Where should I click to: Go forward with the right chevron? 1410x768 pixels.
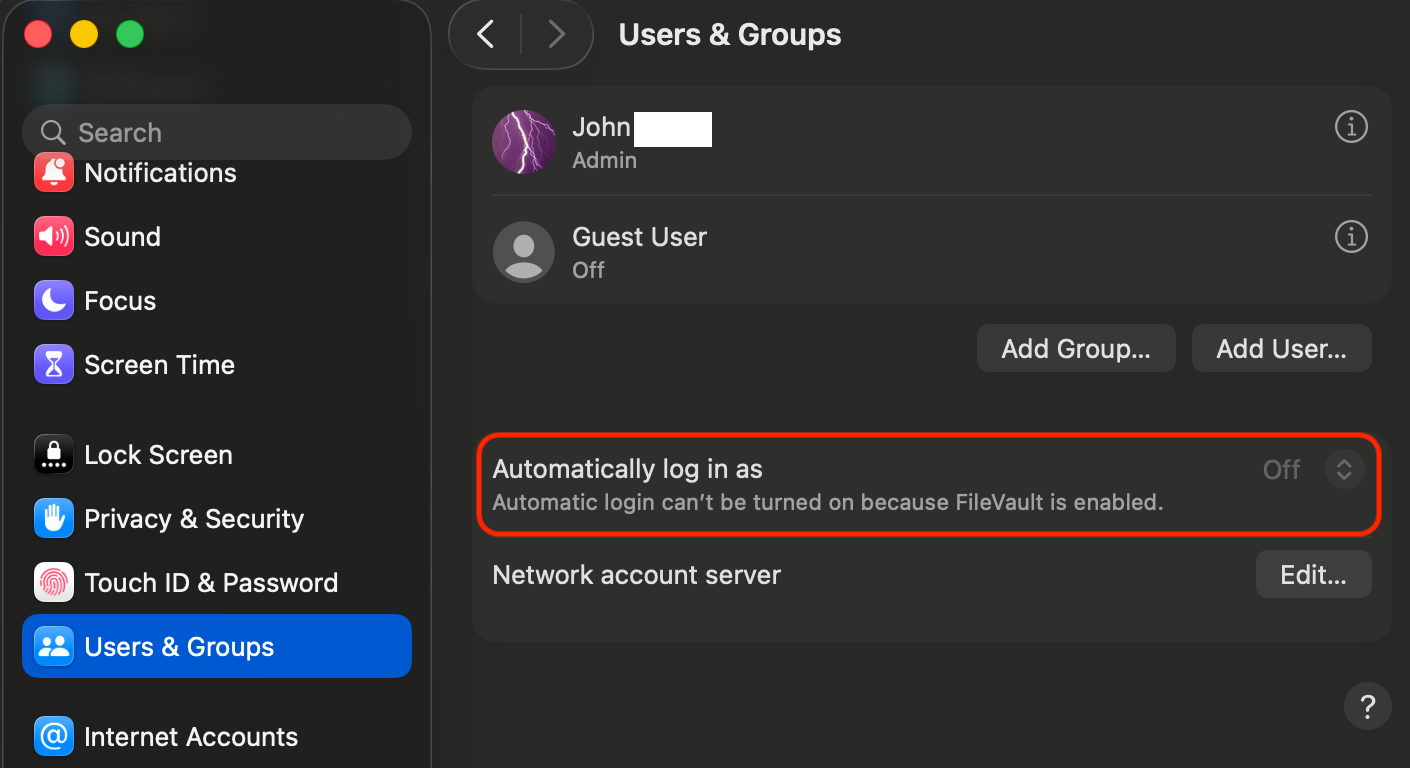(557, 35)
